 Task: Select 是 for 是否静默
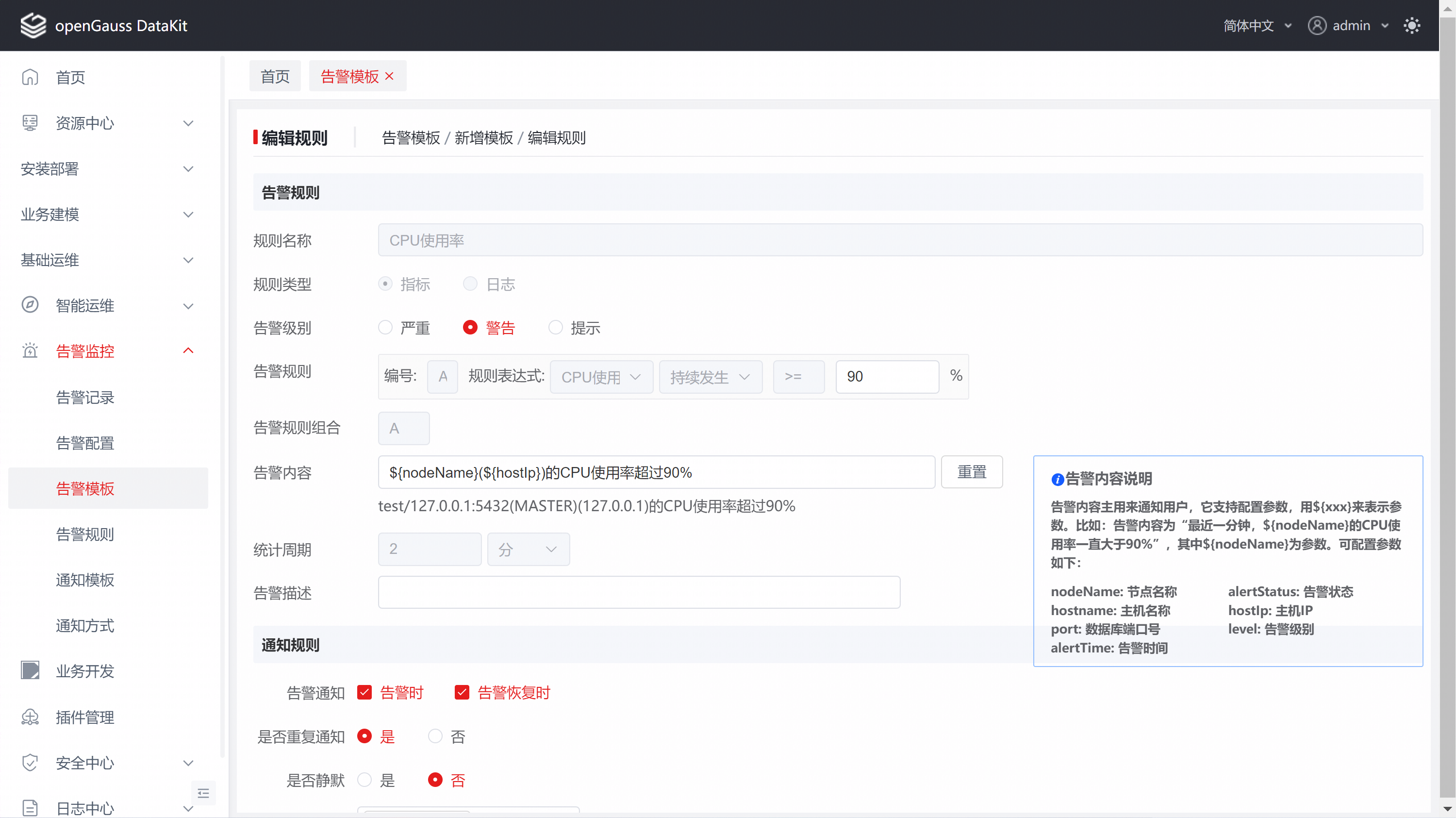(364, 780)
